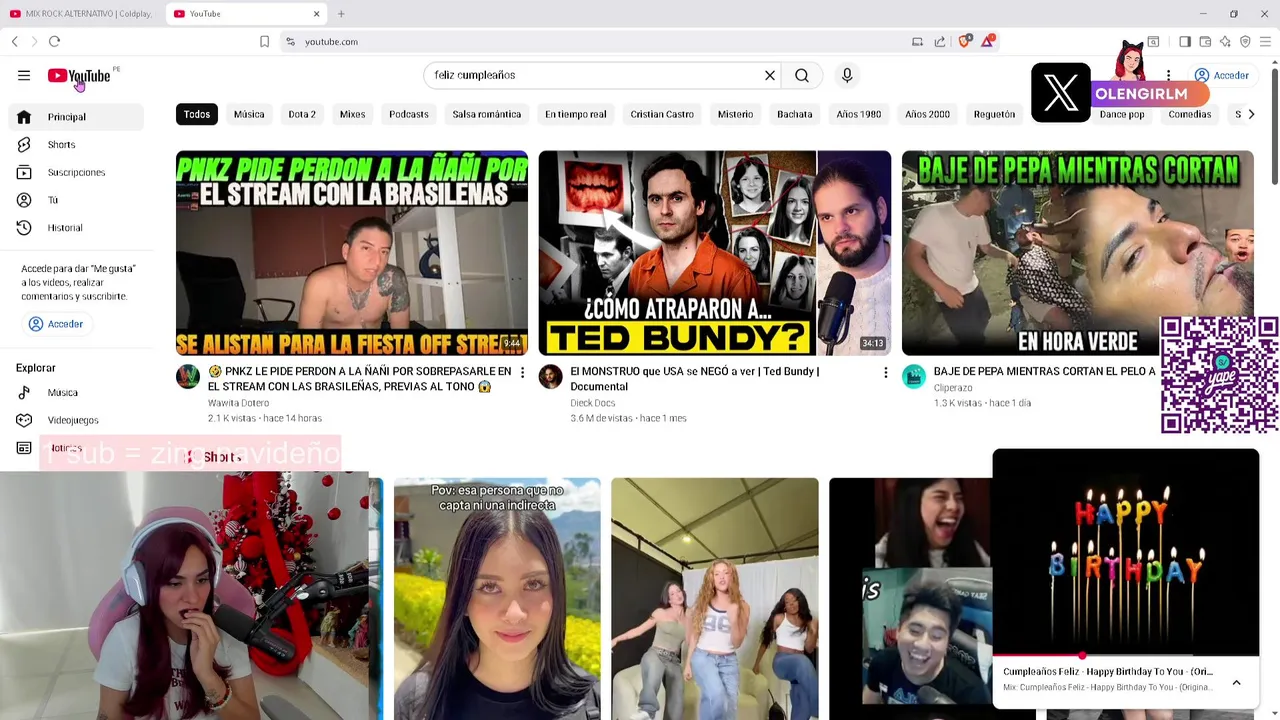Viewport: 1280px width, 720px height.
Task: Open the Brave Wallet icon
Action: pyautogui.click(x=1205, y=41)
